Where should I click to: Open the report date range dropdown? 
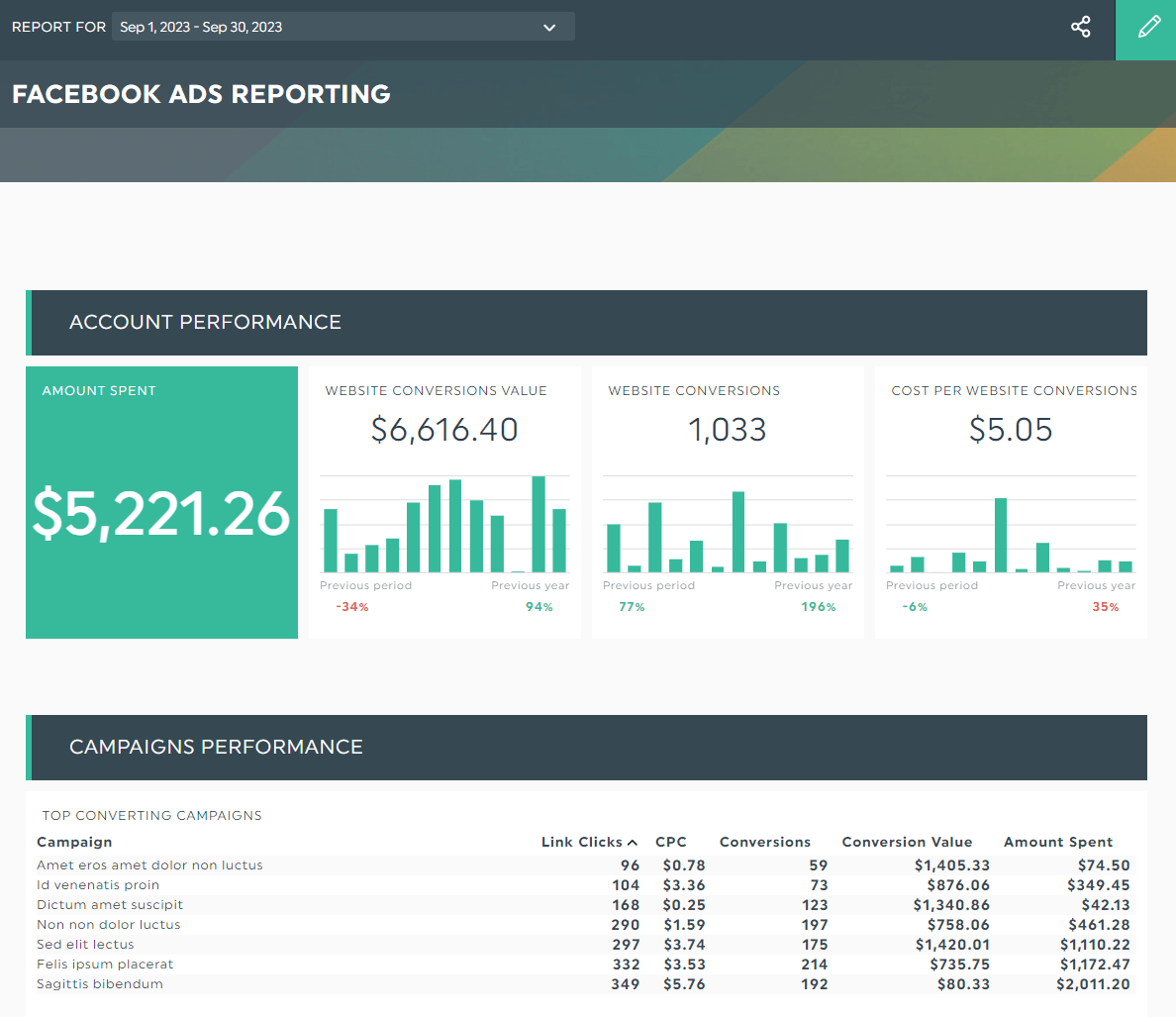(x=343, y=27)
